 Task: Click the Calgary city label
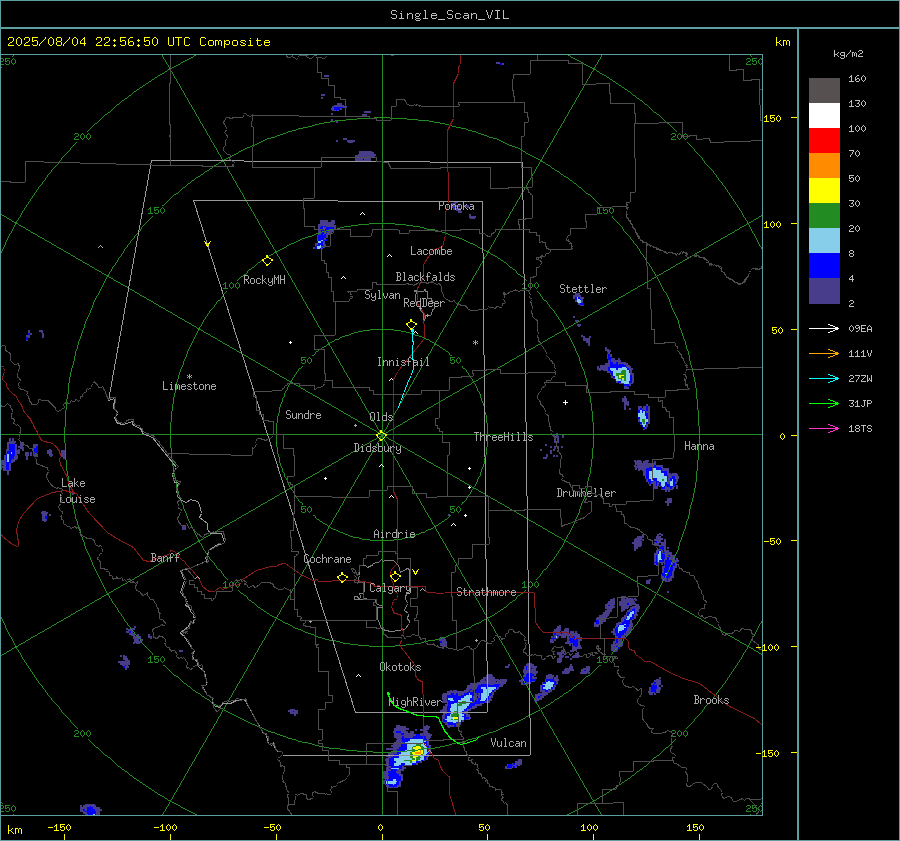click(x=390, y=588)
